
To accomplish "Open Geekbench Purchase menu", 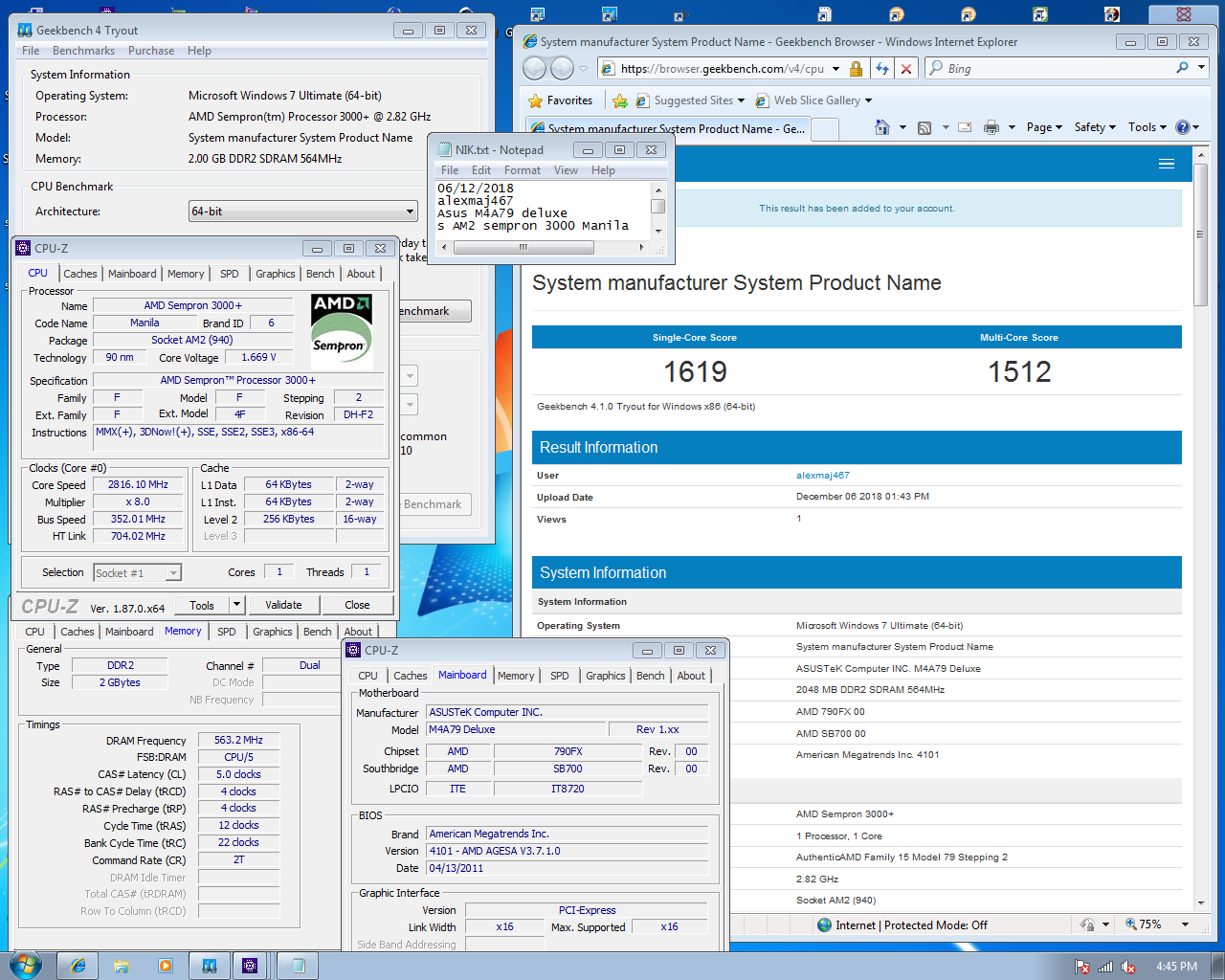I will point(151,51).
